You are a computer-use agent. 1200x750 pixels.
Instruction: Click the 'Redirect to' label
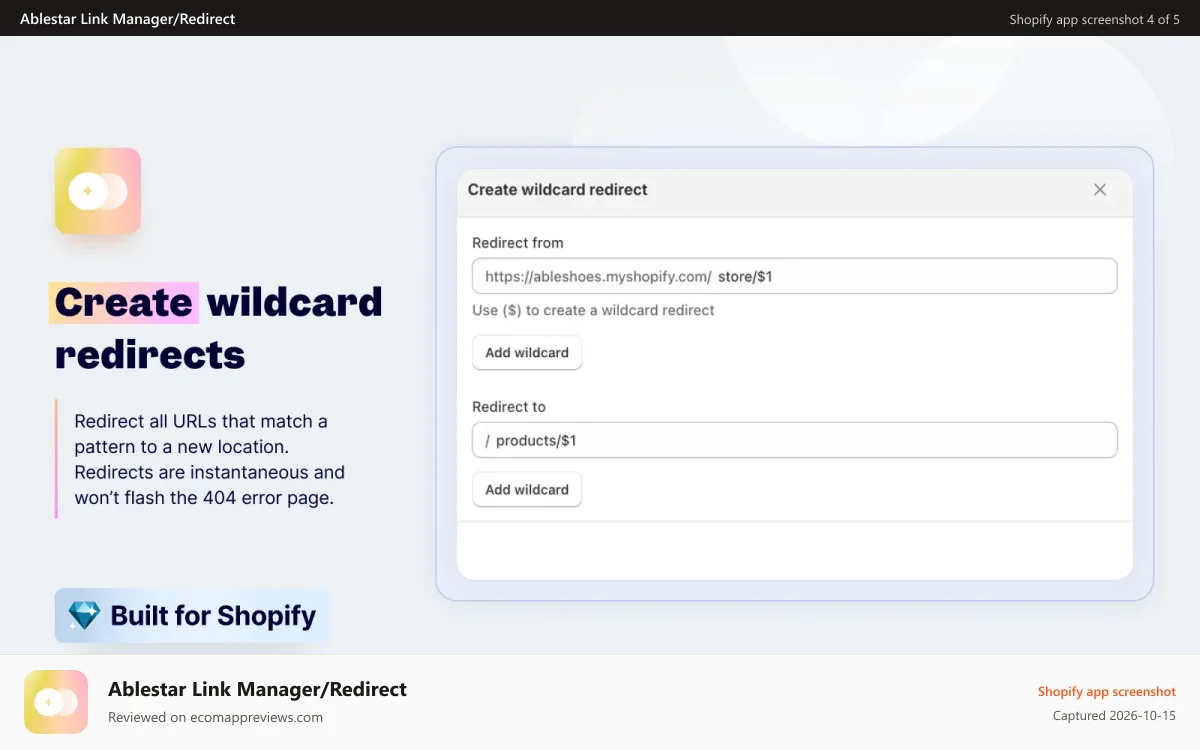509,407
